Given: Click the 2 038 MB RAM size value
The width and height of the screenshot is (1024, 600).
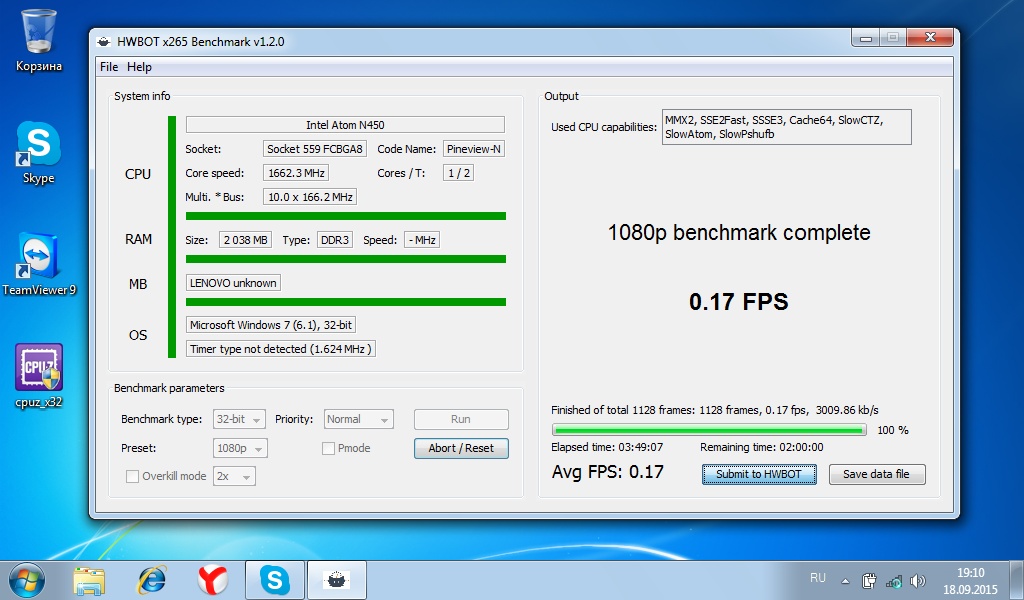Looking at the screenshot, I should click(246, 240).
